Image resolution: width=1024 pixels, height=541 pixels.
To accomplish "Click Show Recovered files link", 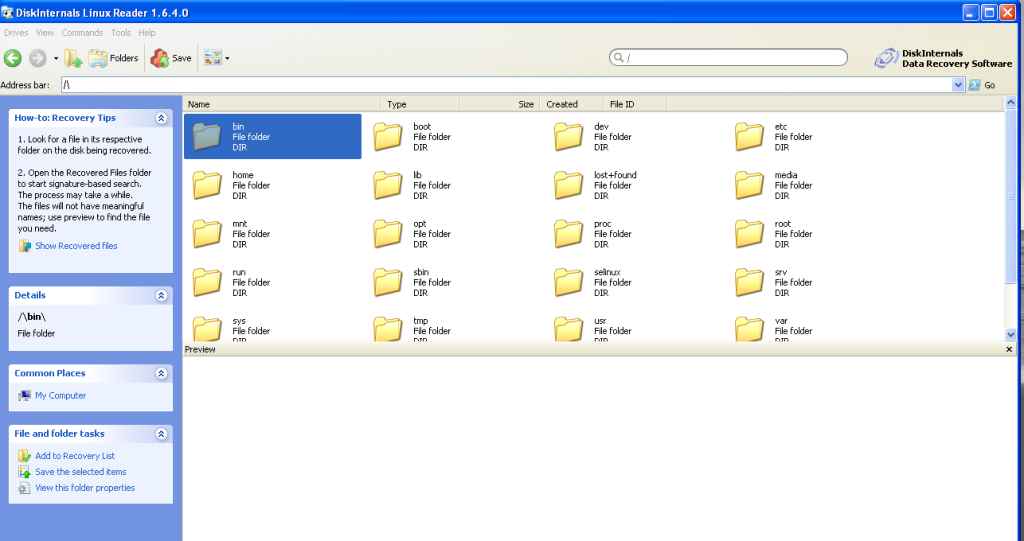I will click(76, 246).
